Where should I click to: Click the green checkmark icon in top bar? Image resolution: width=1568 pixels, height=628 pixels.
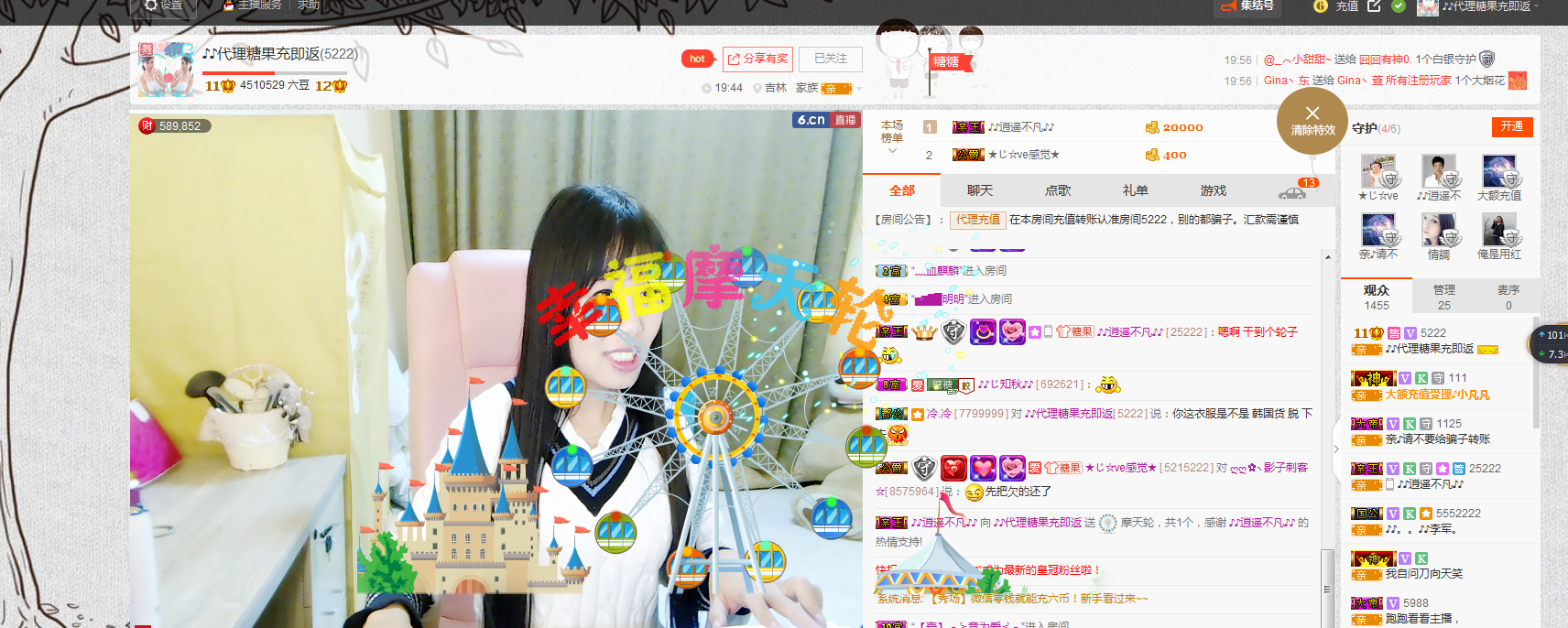coord(1399,6)
